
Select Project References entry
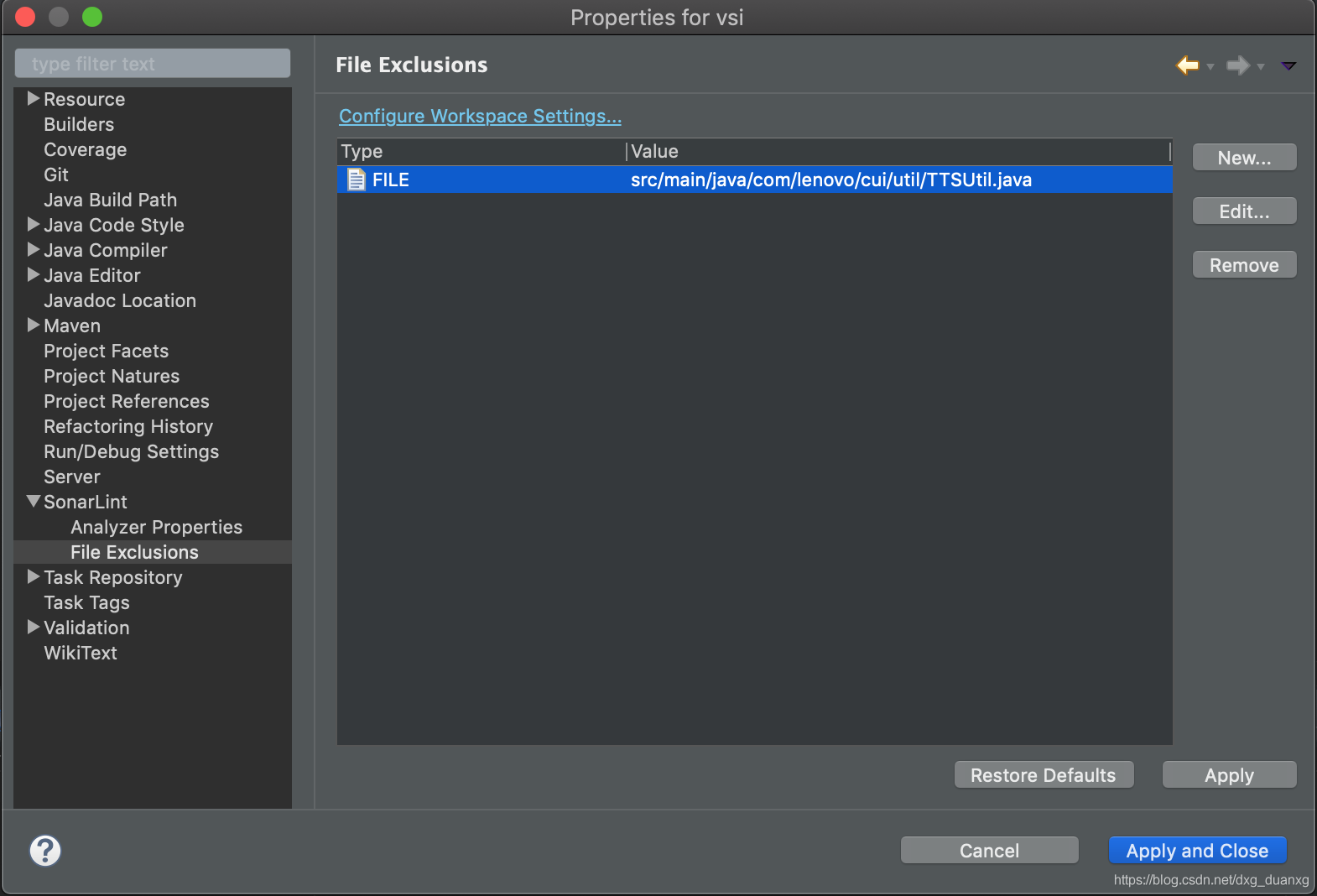[127, 401]
